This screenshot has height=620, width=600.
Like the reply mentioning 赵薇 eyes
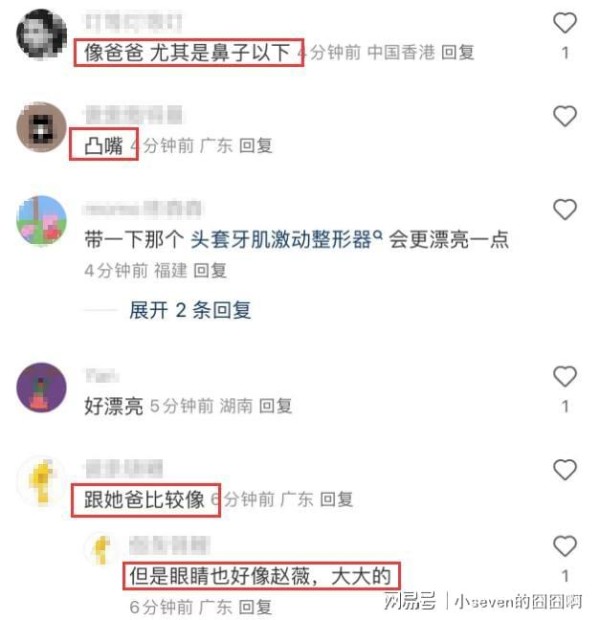[565, 546]
